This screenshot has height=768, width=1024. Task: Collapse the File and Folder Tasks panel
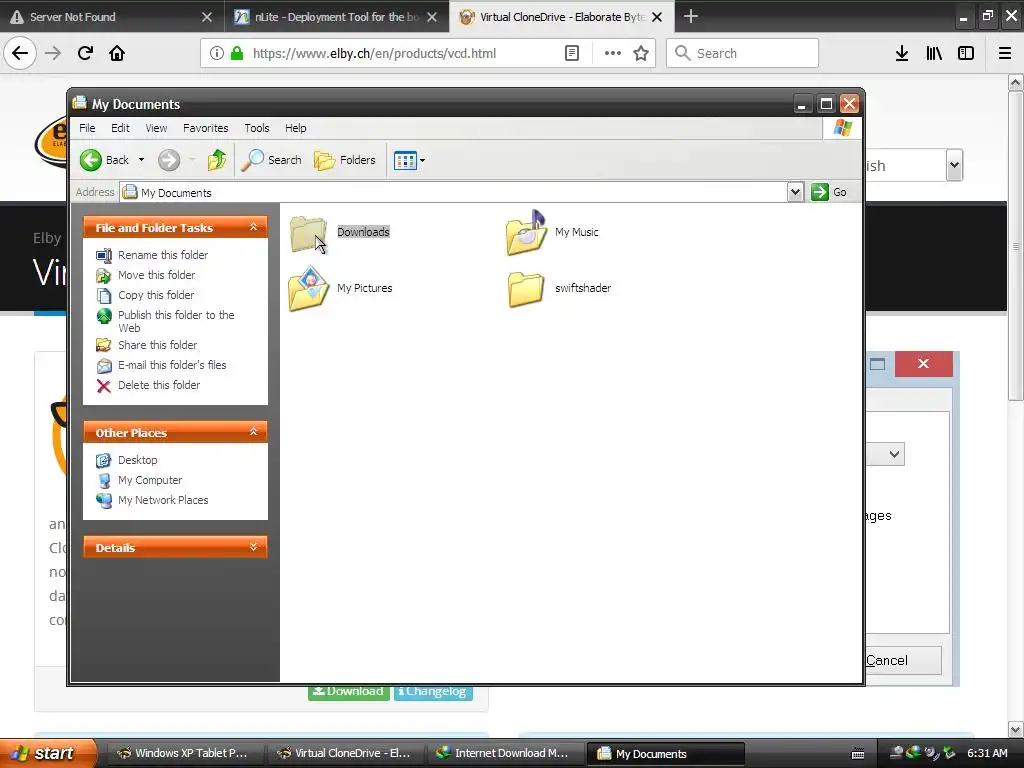pyautogui.click(x=253, y=227)
